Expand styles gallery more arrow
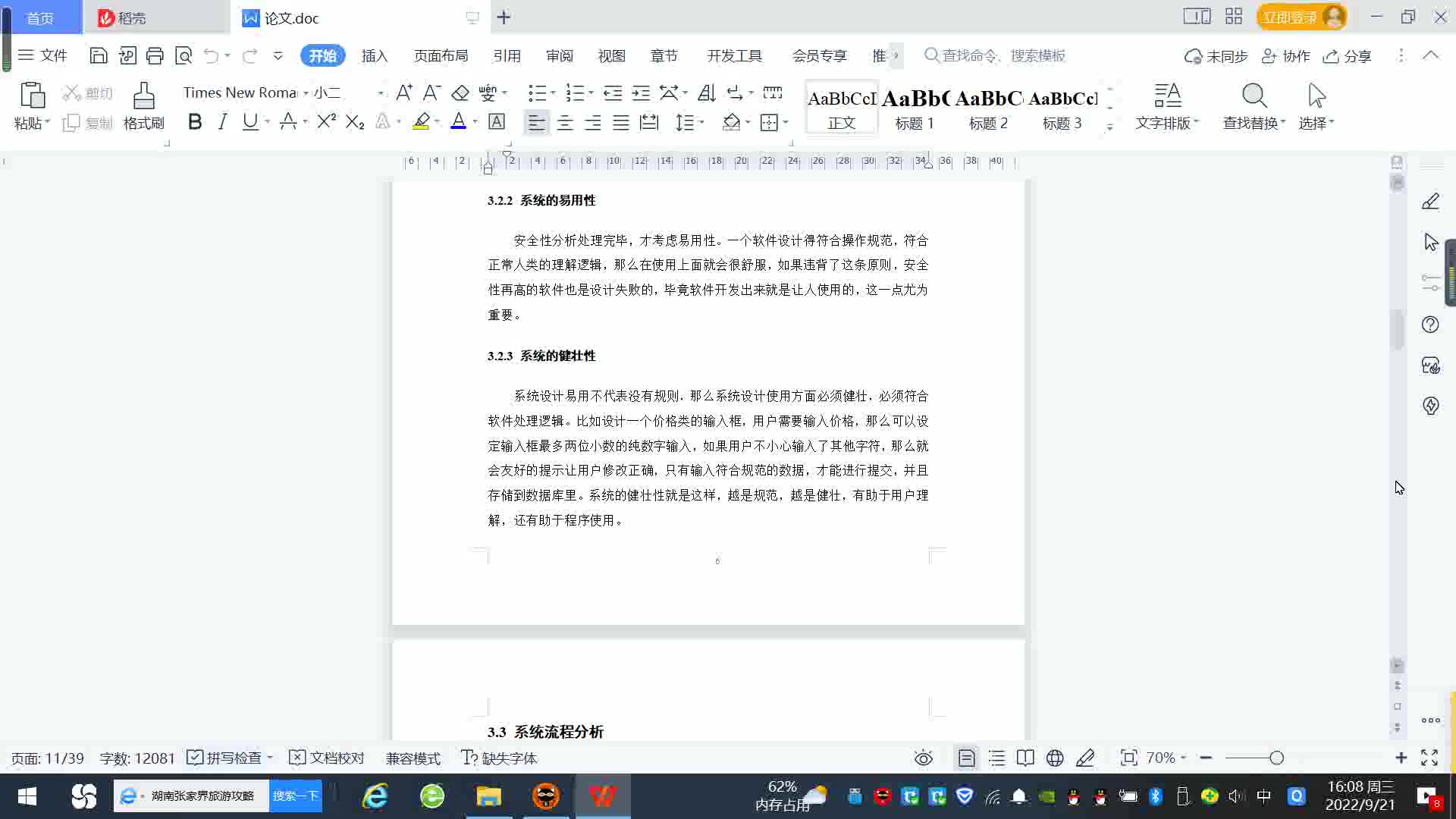This screenshot has width=1456, height=819. click(1109, 127)
